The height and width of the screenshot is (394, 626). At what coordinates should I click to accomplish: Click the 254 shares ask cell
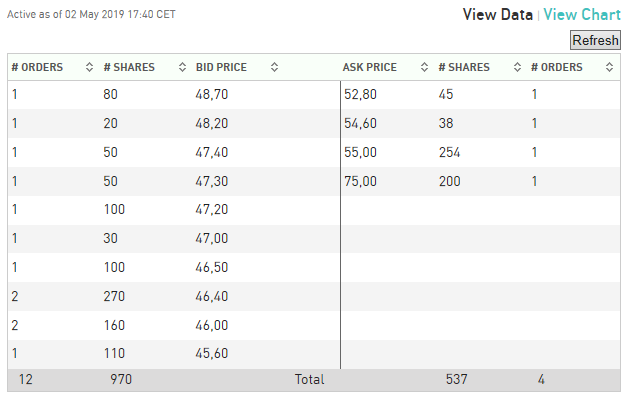tap(450, 152)
